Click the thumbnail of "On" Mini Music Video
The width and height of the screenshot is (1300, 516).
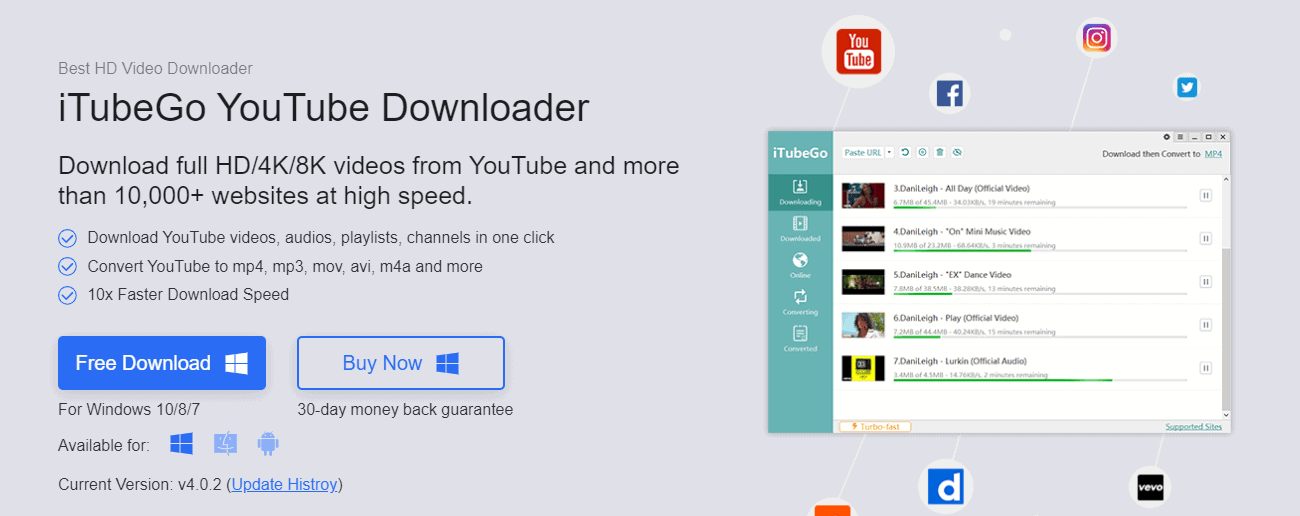click(x=863, y=239)
